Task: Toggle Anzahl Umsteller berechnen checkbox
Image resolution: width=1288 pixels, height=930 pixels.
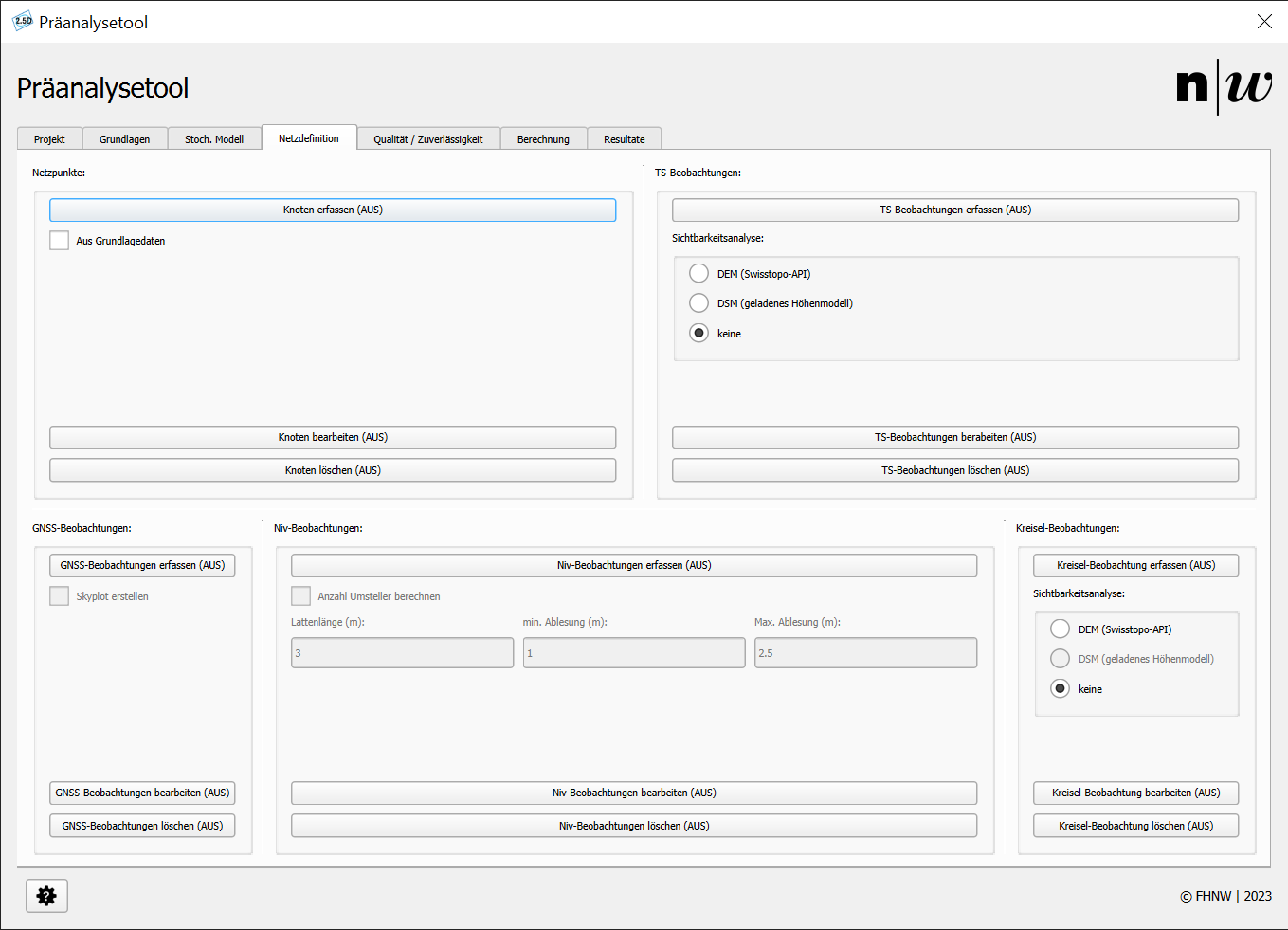Action: [301, 596]
